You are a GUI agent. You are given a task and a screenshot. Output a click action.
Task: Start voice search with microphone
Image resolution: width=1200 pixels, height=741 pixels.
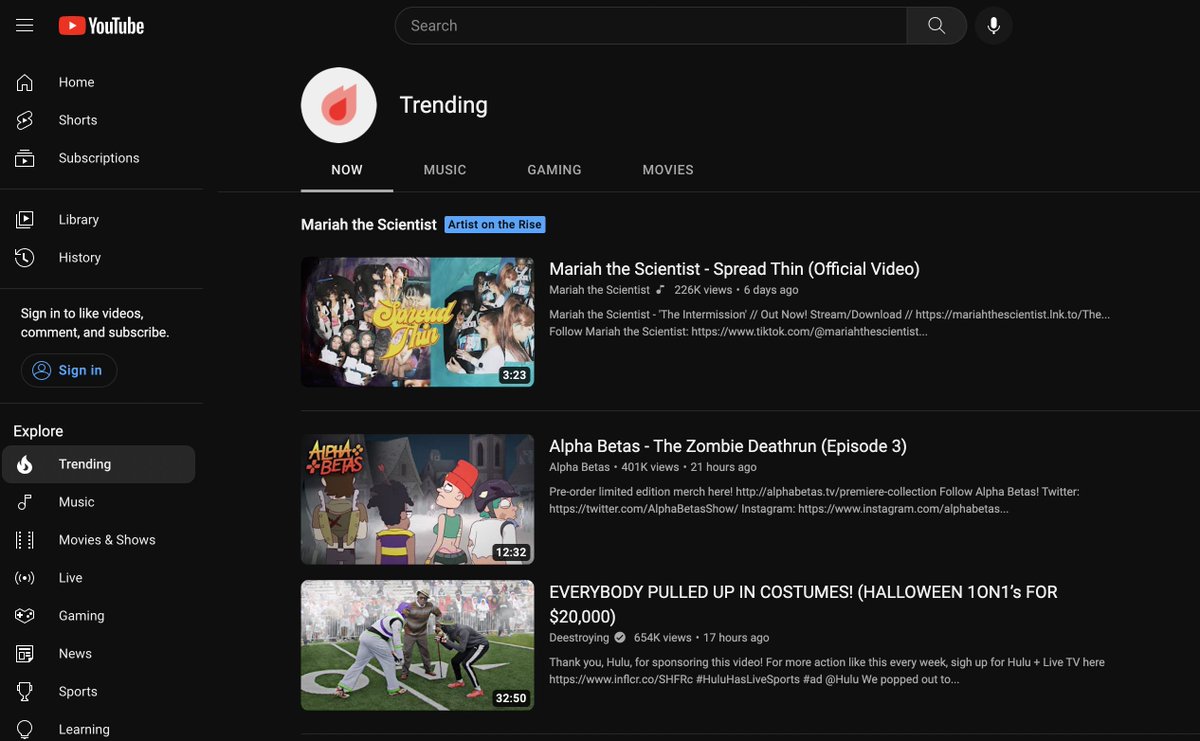point(994,26)
